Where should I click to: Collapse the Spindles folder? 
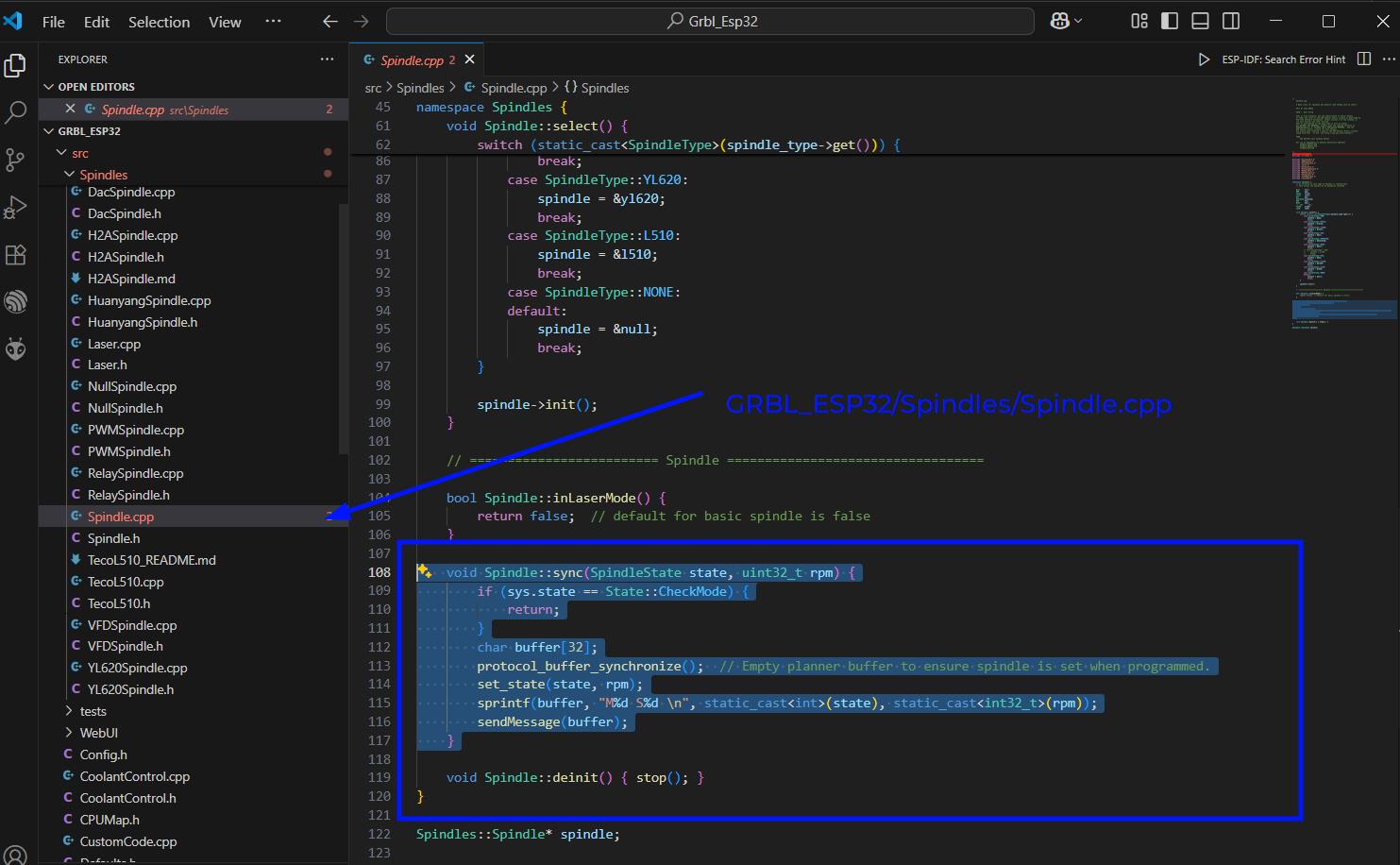[103, 175]
